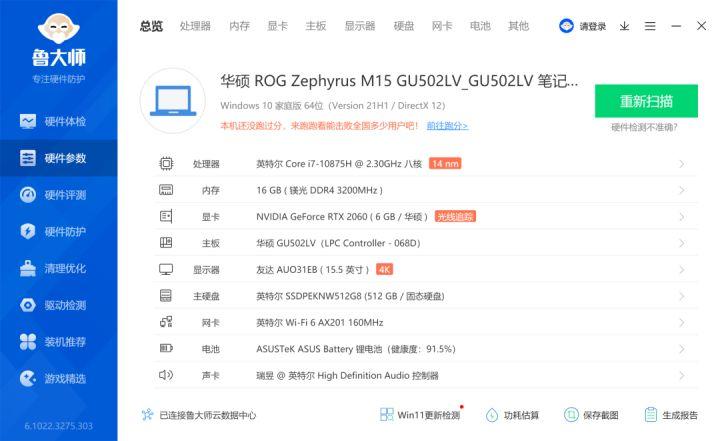The width and height of the screenshot is (720, 441).
Task: Click the 4K display badge
Action: (x=384, y=269)
